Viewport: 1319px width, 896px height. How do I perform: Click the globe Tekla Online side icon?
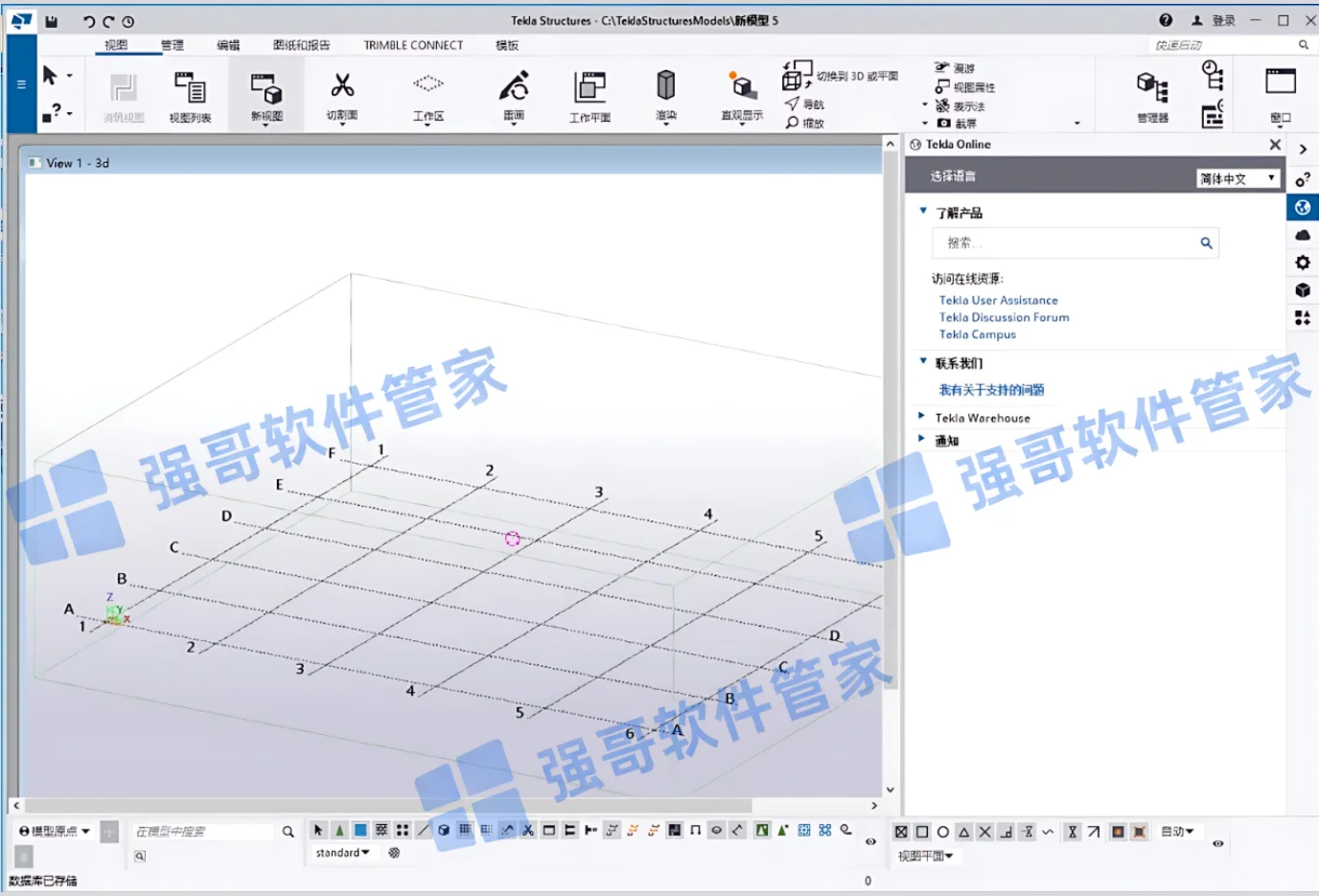[x=1303, y=207]
